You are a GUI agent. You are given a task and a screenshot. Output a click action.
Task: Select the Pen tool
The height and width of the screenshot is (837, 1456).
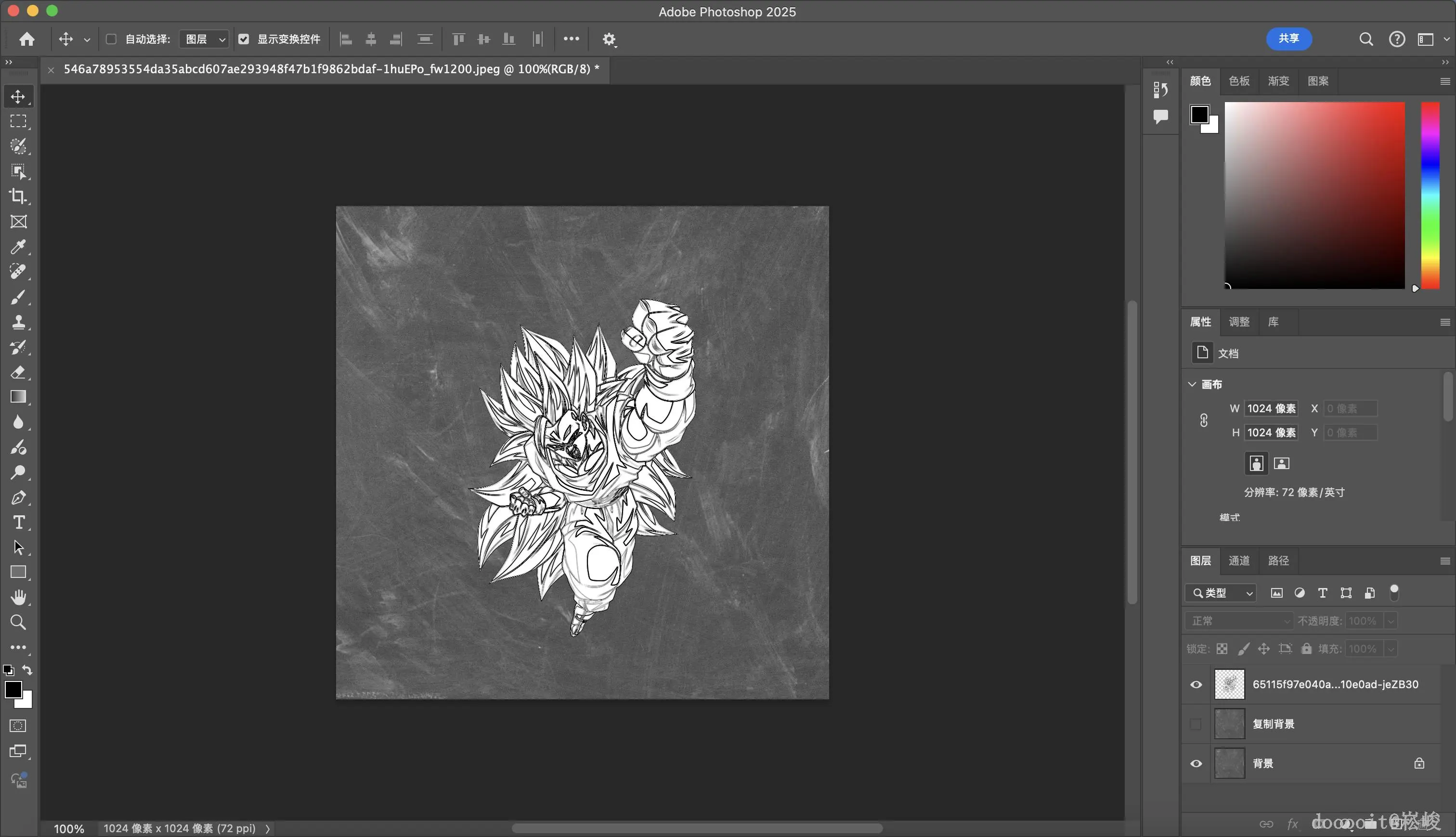pyautogui.click(x=18, y=497)
